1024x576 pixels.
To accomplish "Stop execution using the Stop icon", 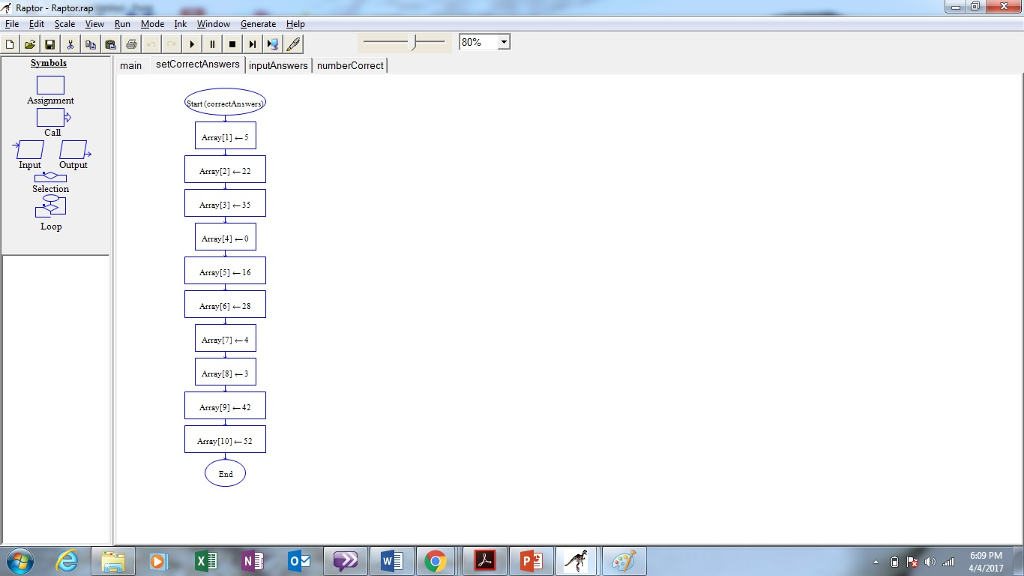I will tap(231, 43).
